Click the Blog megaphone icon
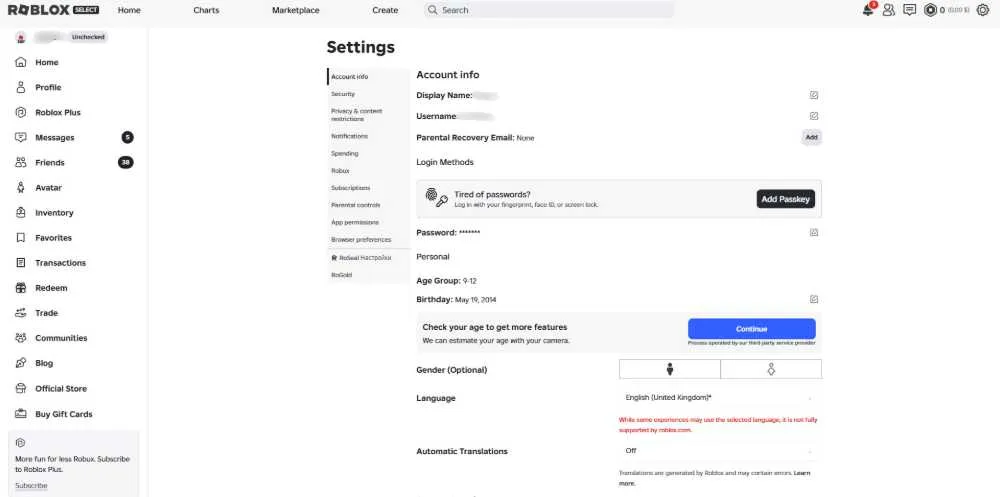This screenshot has height=497, width=1000. coord(21,363)
